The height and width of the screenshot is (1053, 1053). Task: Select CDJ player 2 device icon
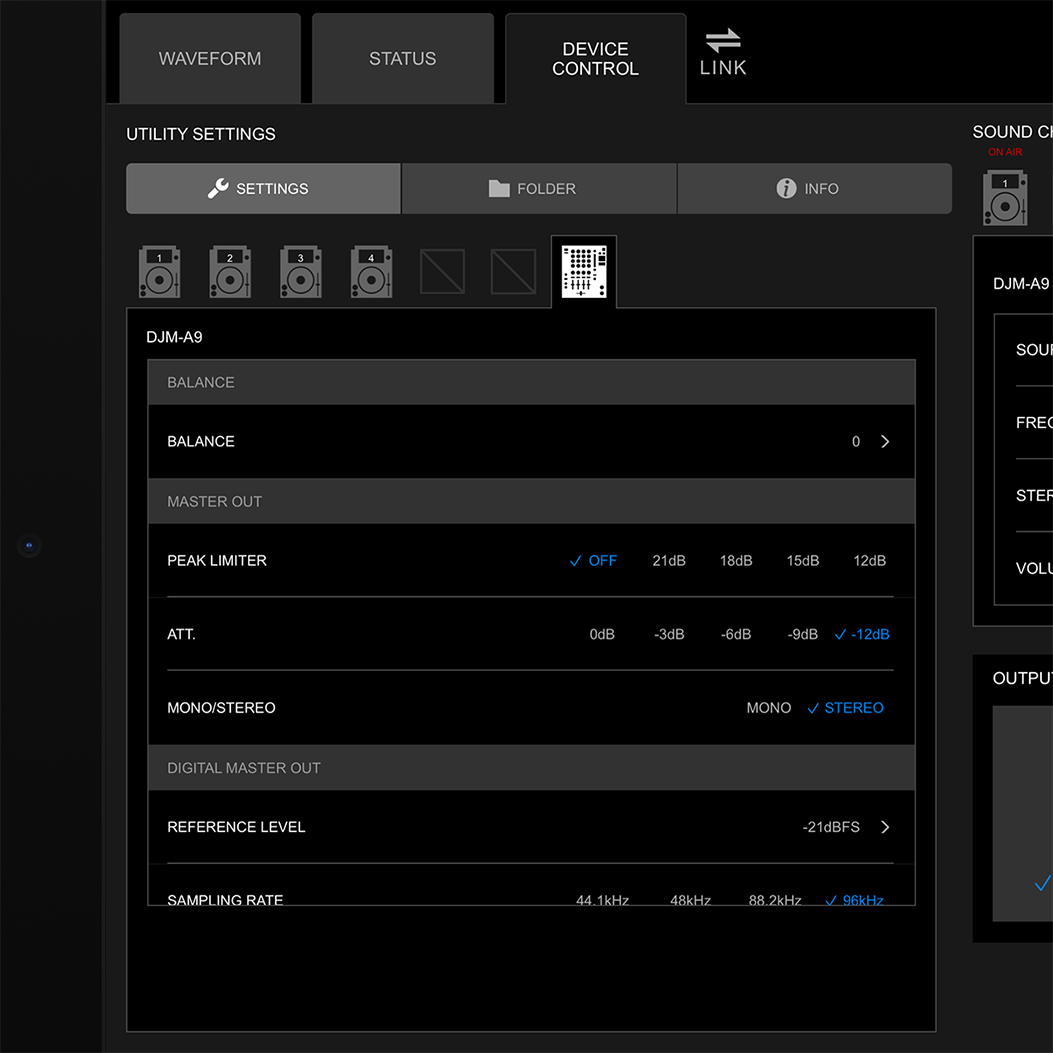pos(230,272)
